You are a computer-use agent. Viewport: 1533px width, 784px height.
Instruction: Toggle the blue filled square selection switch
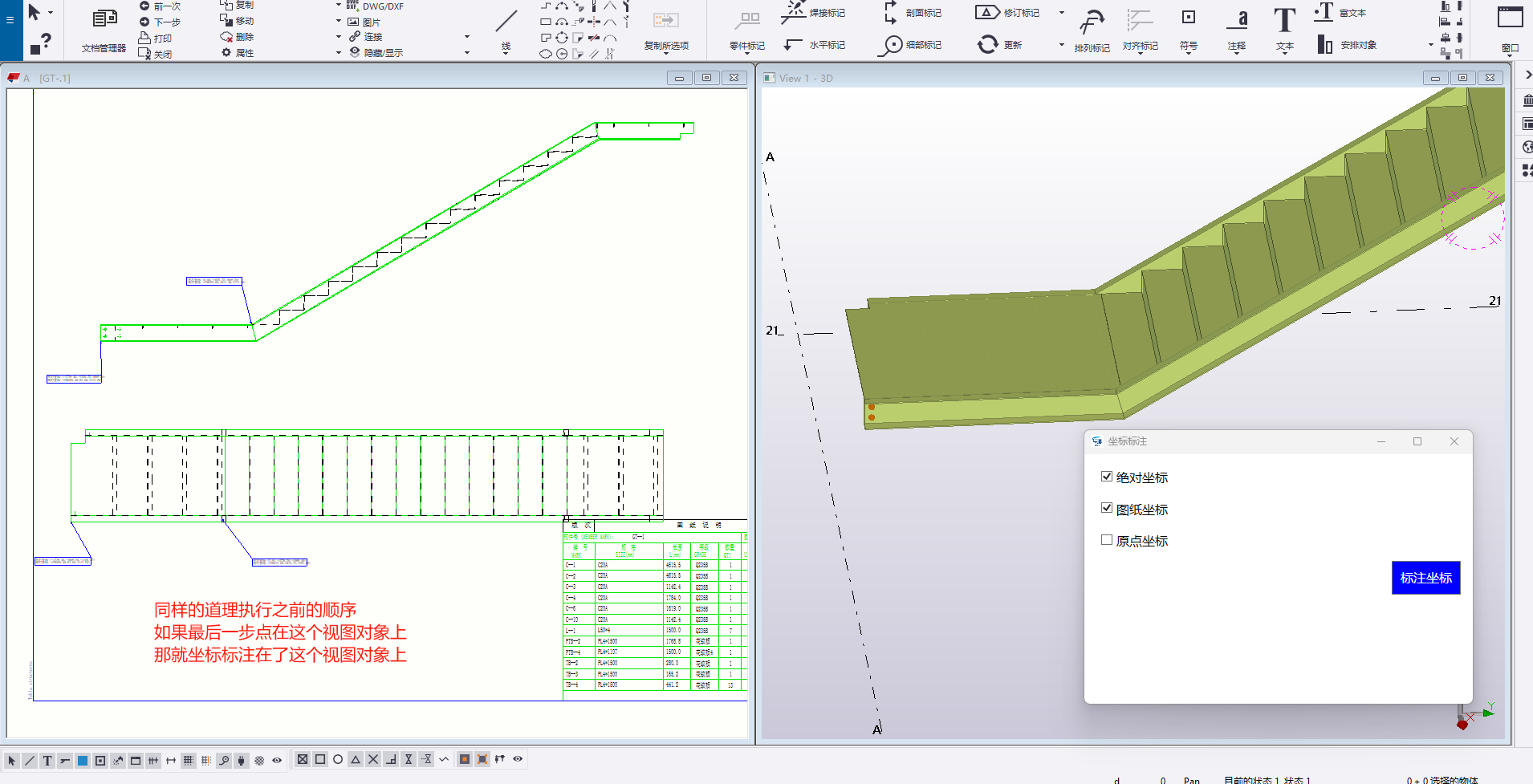point(83,760)
